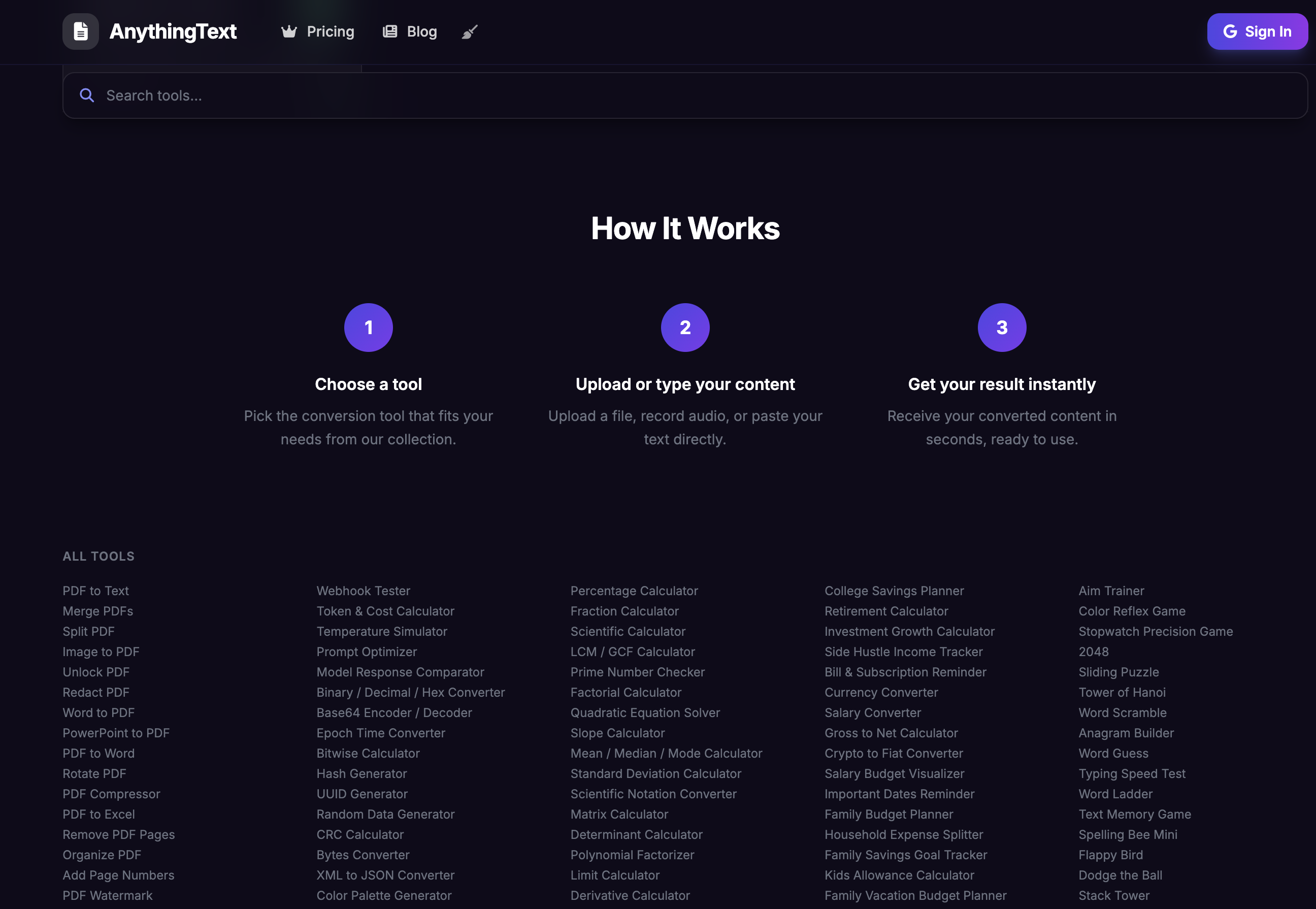Go to Percentage Calculator tool
1316x909 pixels.
[634, 591]
